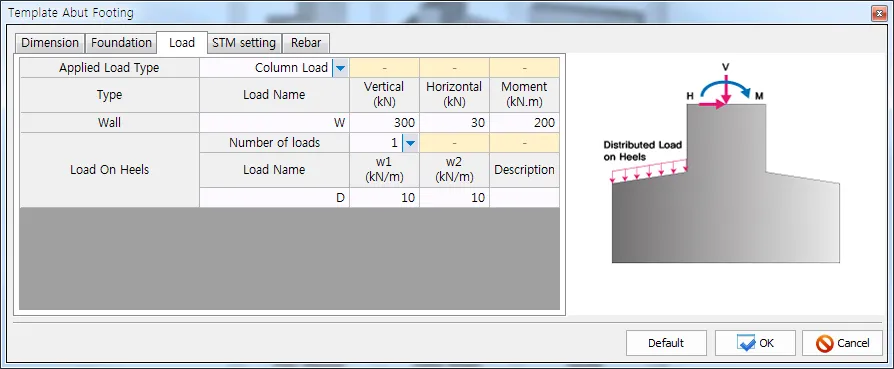894x369 pixels.
Task: Close the Template Abut Footing dialog
Action: [x=878, y=13]
